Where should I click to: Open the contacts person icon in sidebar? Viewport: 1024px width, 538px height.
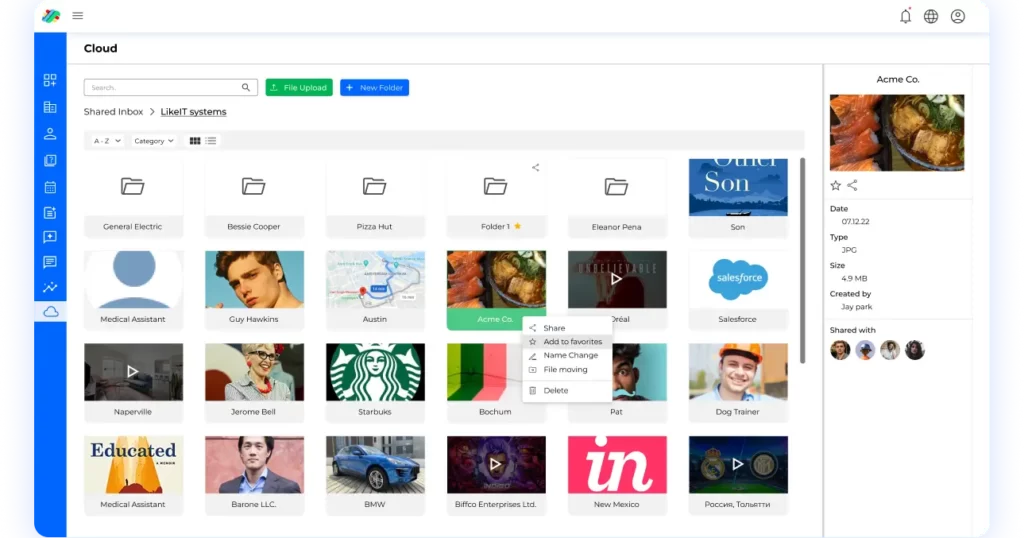coord(50,134)
